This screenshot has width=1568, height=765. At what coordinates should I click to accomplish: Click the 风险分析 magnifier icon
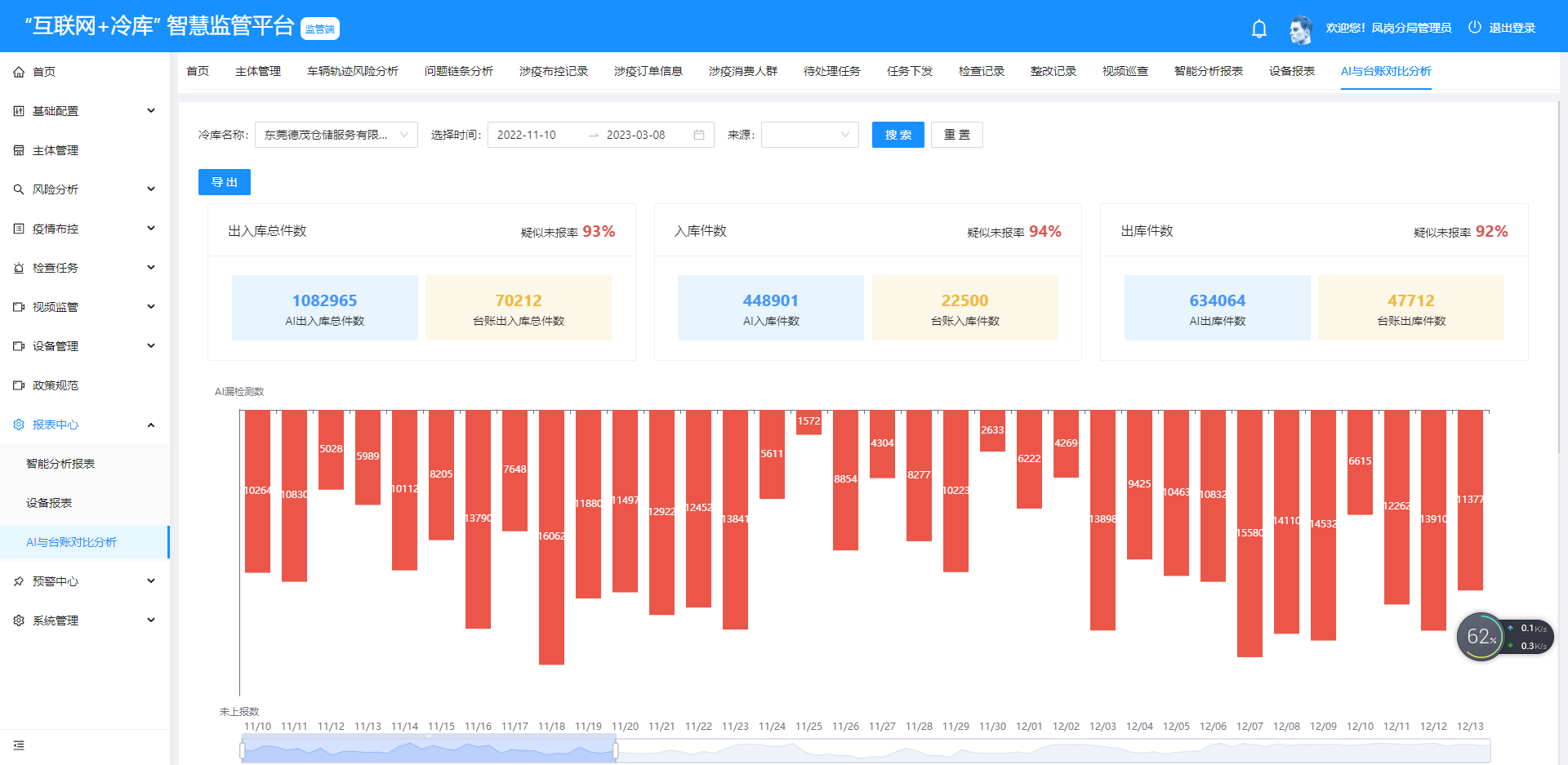click(19, 189)
